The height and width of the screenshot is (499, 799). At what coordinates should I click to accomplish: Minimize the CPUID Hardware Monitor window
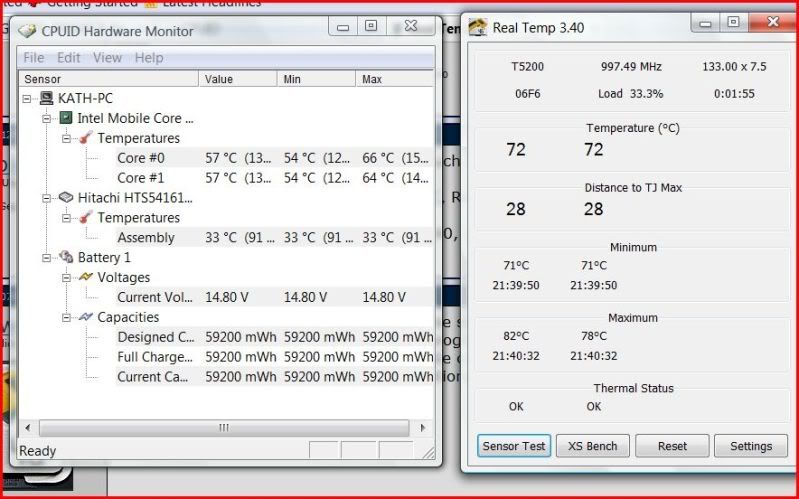(x=343, y=27)
